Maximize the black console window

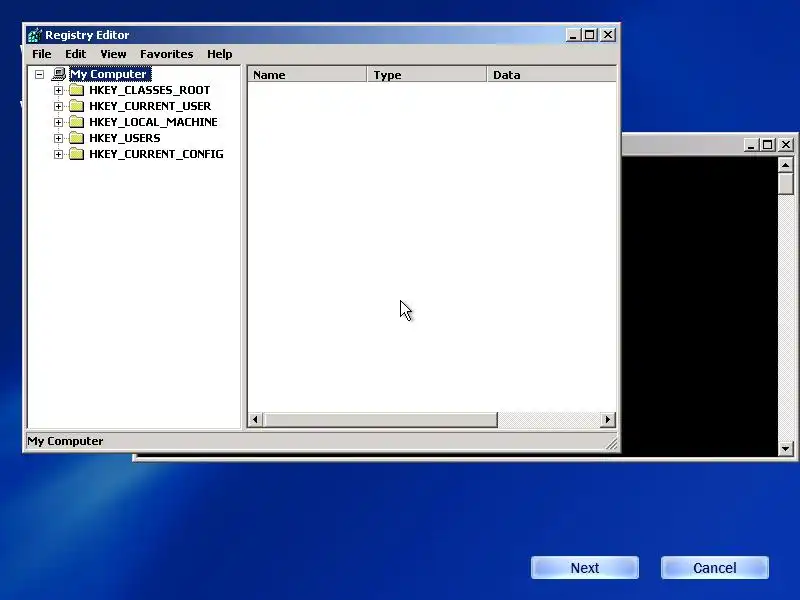pos(767,145)
